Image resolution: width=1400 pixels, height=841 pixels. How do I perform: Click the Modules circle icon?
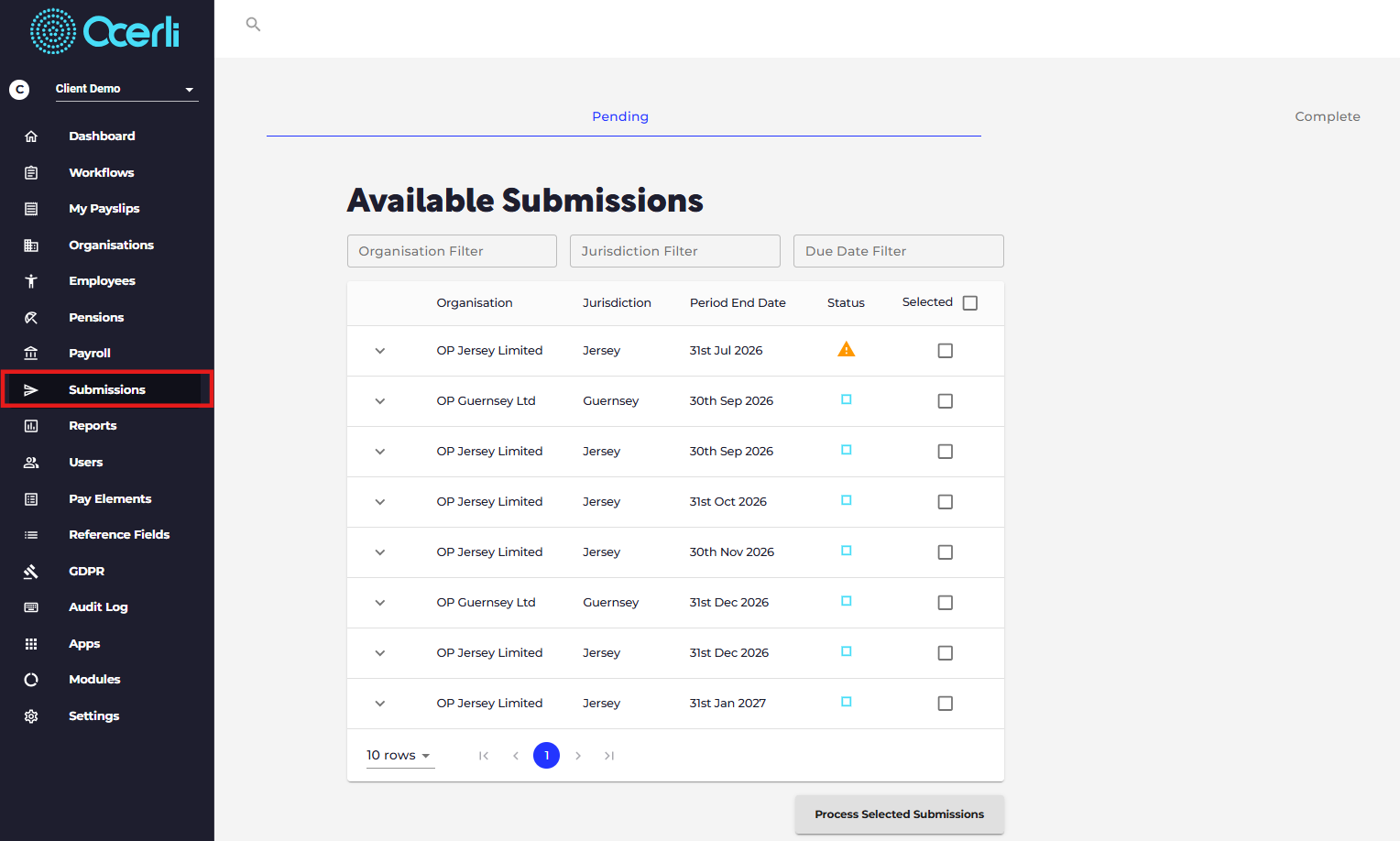coord(31,680)
